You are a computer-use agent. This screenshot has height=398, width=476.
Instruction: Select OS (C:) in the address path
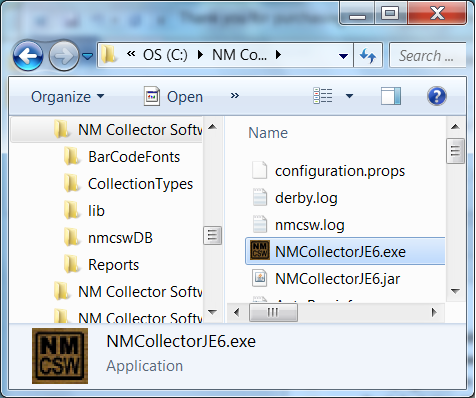click(165, 55)
